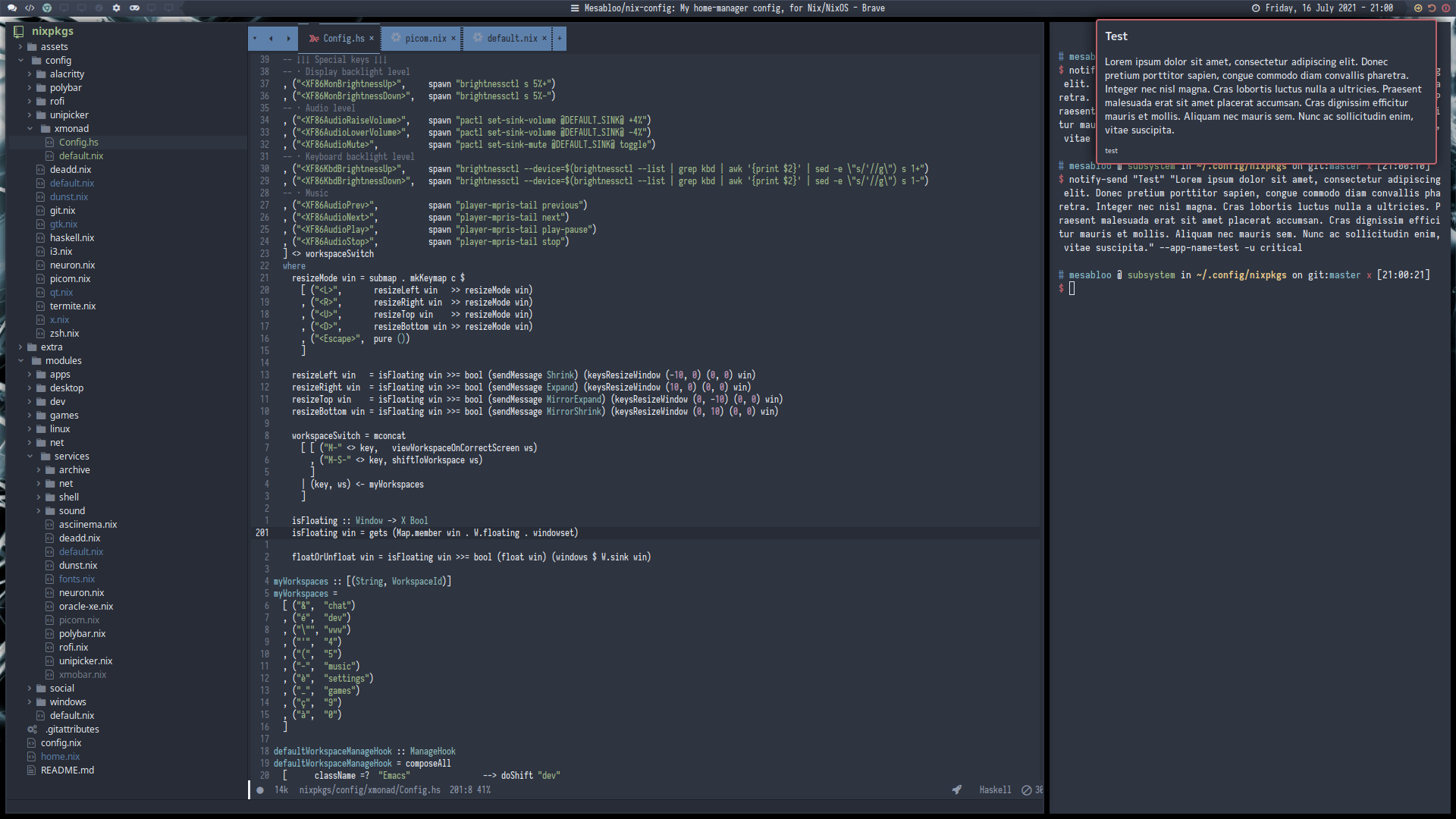The height and width of the screenshot is (819, 1456).
Task: Click the Haskell major mode indicator
Action: pyautogui.click(x=995, y=789)
